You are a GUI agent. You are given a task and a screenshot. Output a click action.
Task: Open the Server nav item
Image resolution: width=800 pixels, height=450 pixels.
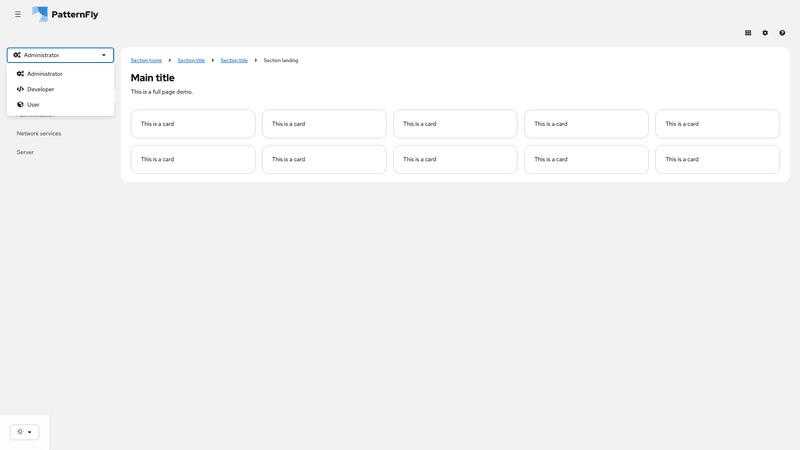[25, 152]
